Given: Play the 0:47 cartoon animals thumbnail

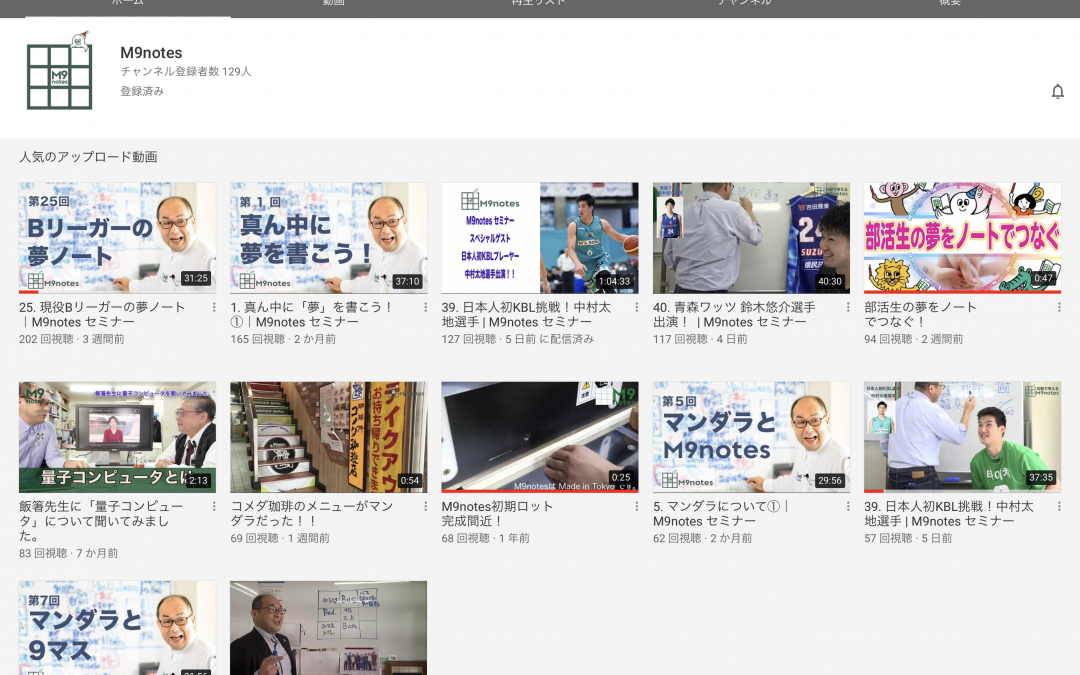Looking at the screenshot, I should click(962, 238).
